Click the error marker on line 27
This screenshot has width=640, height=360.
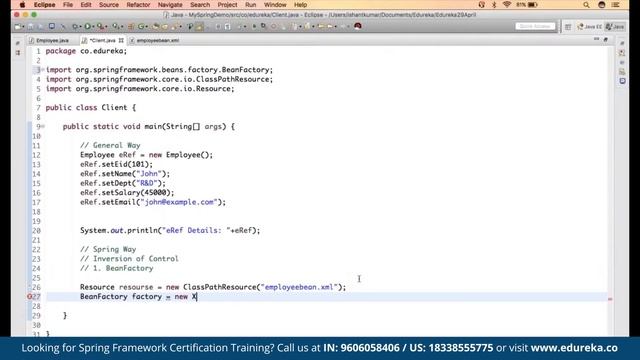point(29,297)
